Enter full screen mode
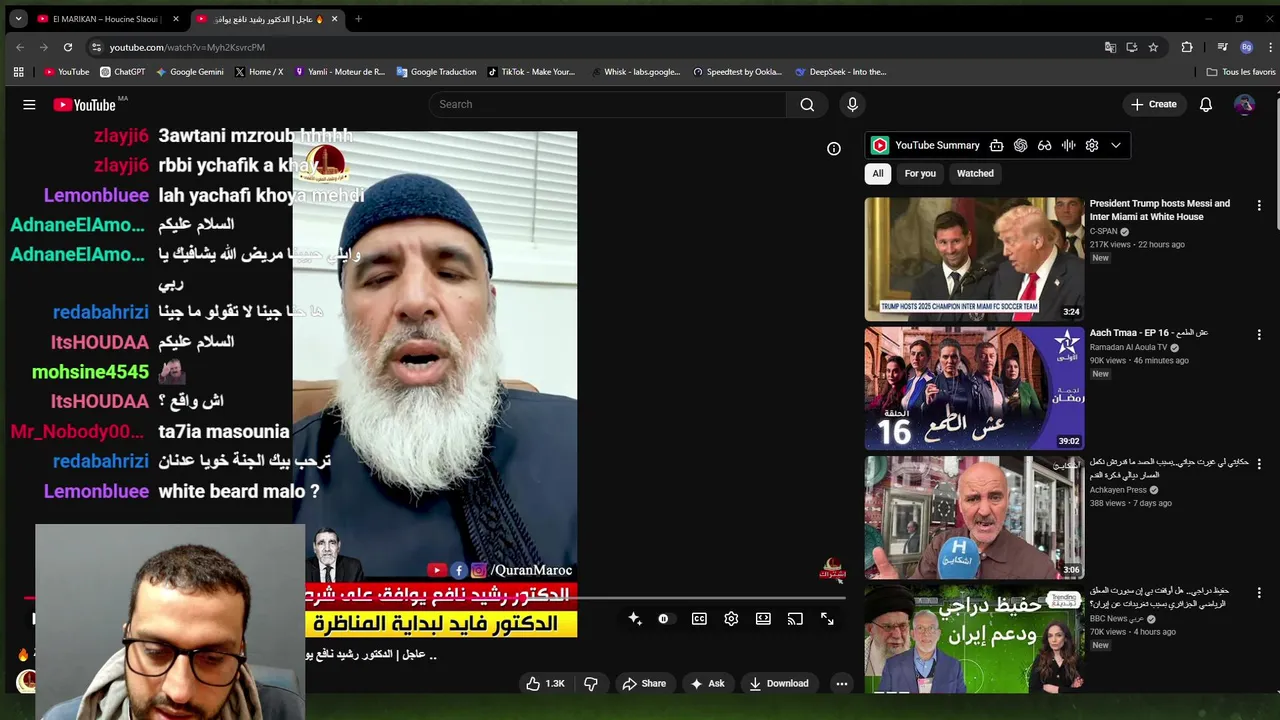Image resolution: width=1280 pixels, height=720 pixels. (x=827, y=619)
